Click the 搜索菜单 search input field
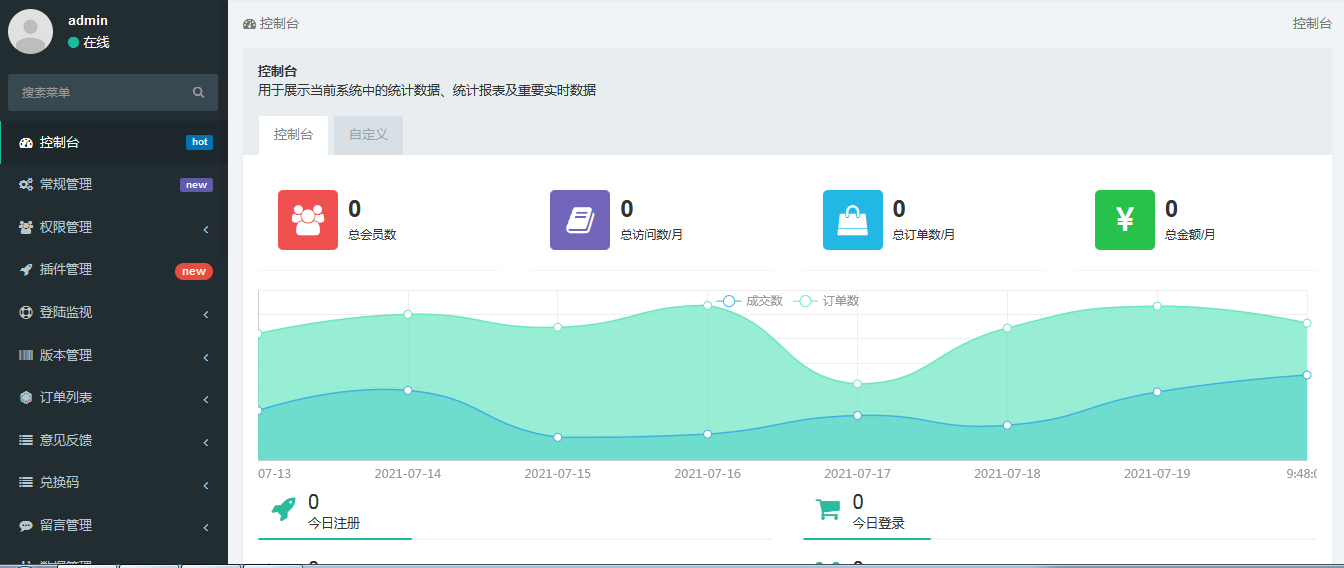This screenshot has height=568, width=1344. pos(100,93)
